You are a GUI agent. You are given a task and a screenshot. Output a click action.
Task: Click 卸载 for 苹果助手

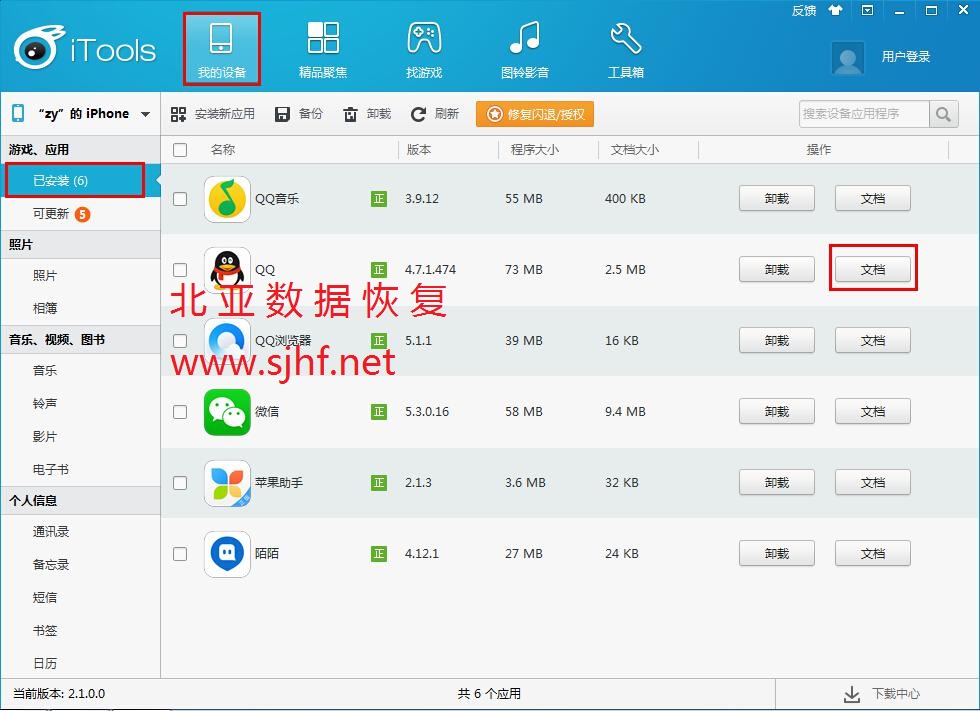pyautogui.click(x=777, y=483)
